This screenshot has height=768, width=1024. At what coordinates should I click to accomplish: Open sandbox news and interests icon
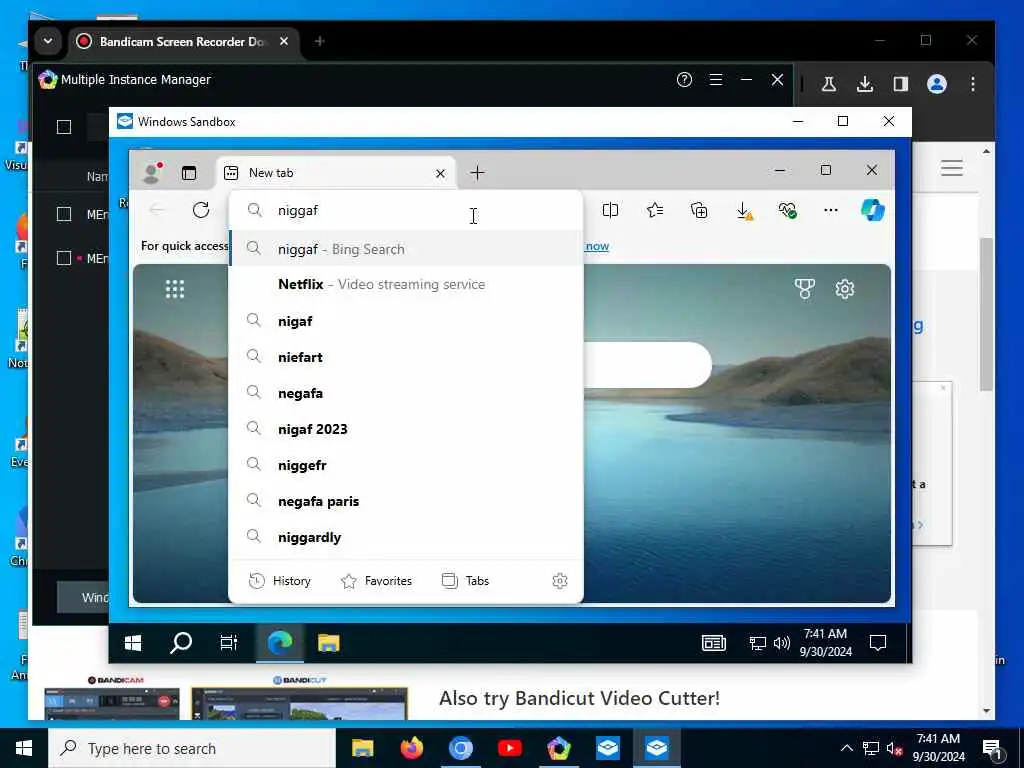coord(714,643)
